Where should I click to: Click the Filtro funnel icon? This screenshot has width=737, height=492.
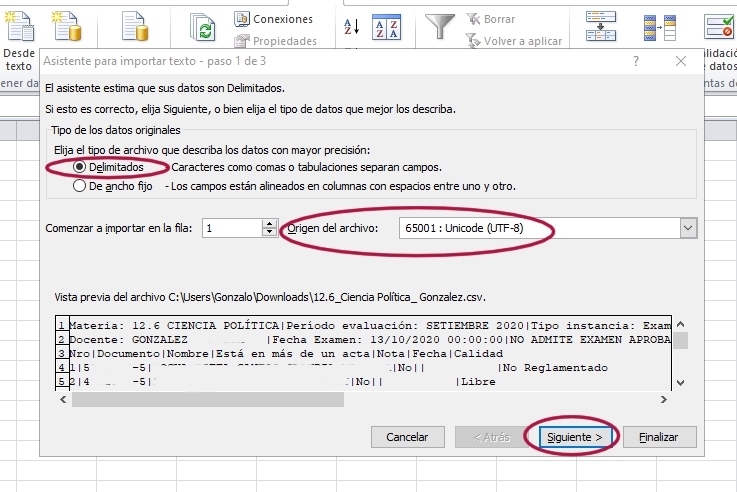pyautogui.click(x=438, y=27)
